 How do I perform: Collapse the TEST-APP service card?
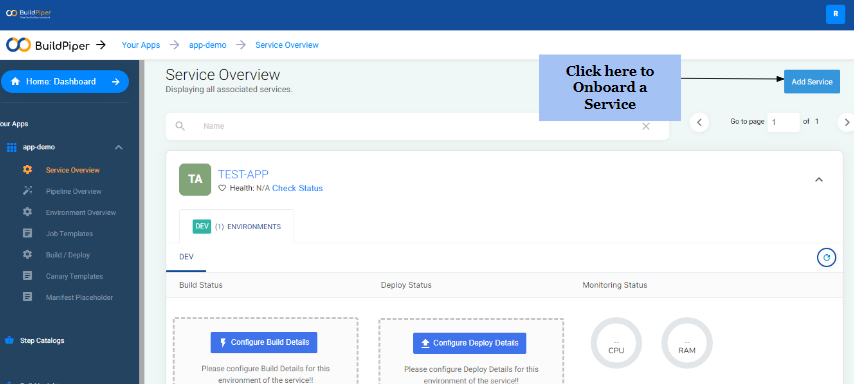point(819,180)
